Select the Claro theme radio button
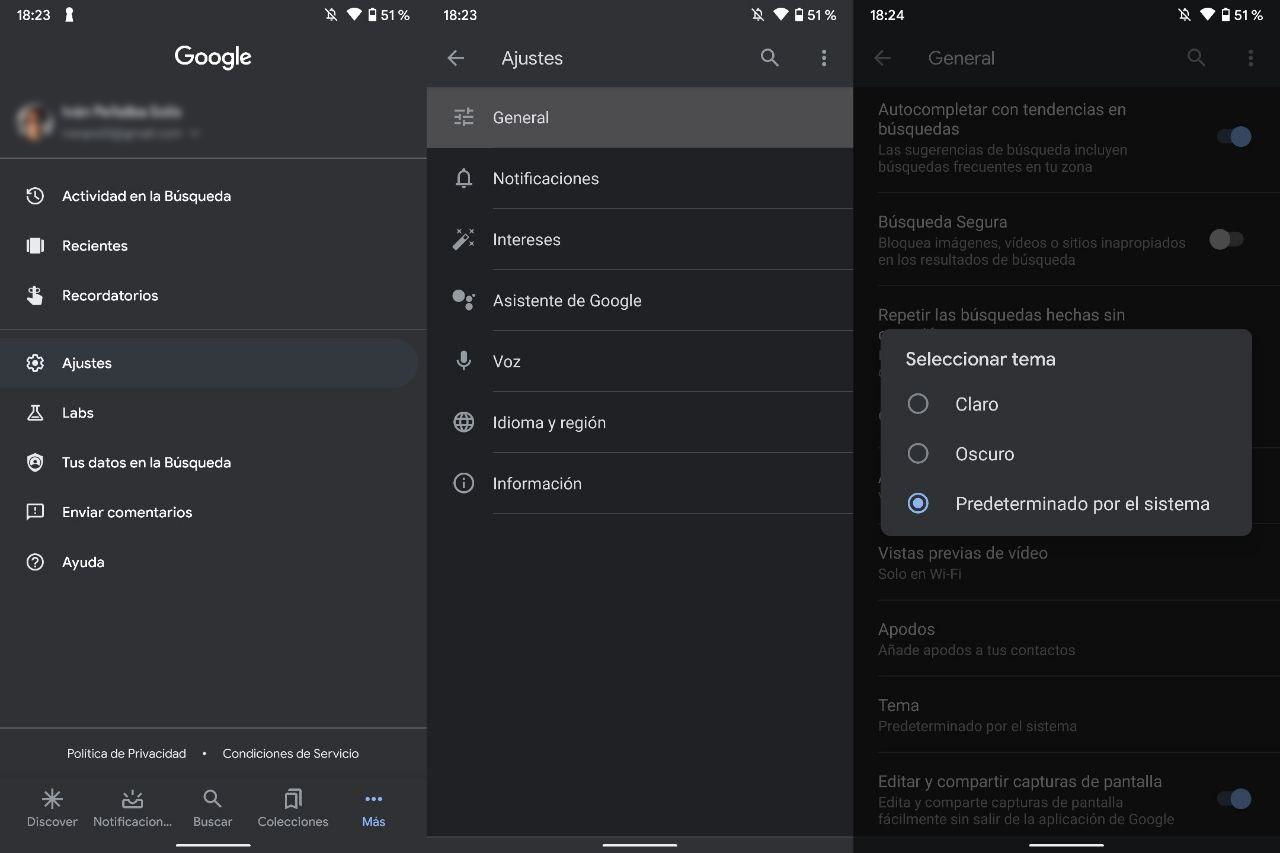This screenshot has height=853, width=1280. pyautogui.click(x=918, y=404)
